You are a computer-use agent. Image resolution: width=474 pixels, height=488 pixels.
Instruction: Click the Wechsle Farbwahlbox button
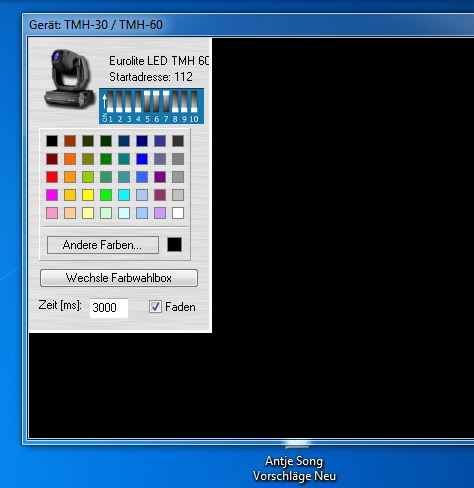(x=119, y=278)
